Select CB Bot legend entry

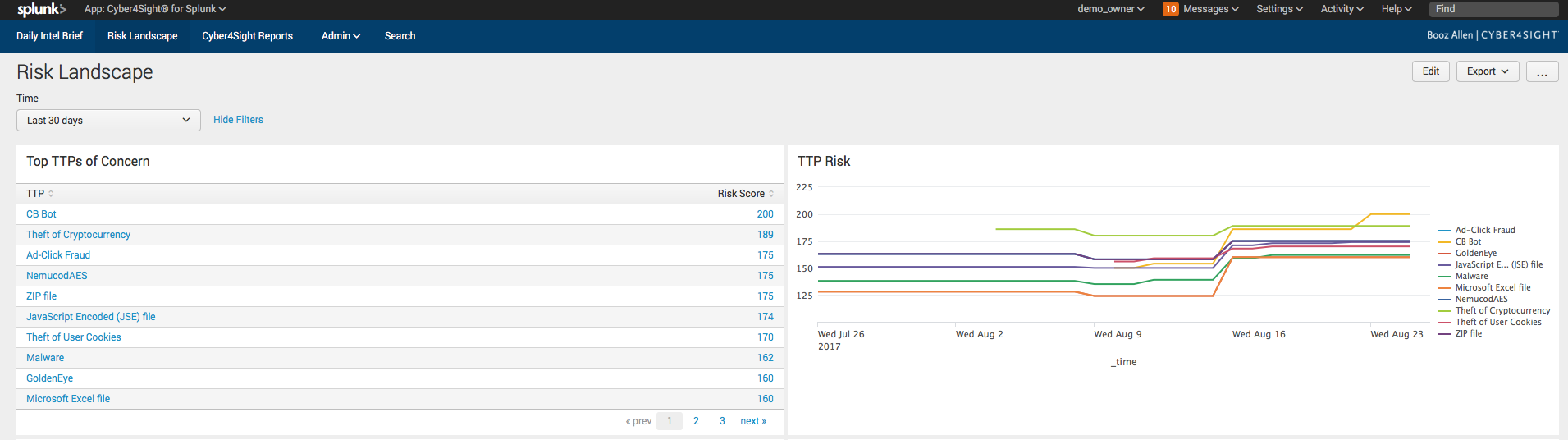click(x=1460, y=242)
